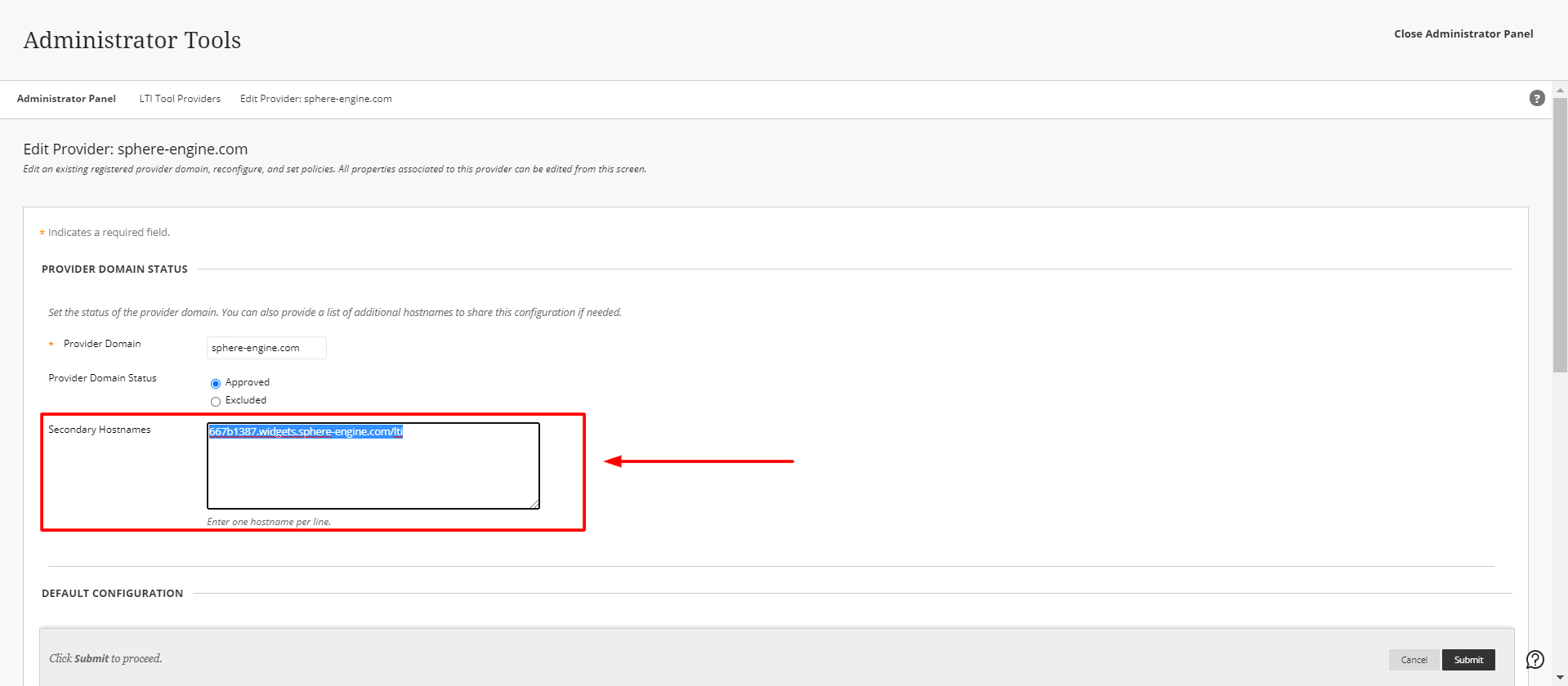Click the Administrator Tools page title
The width and height of the screenshot is (1568, 686).
132,40
